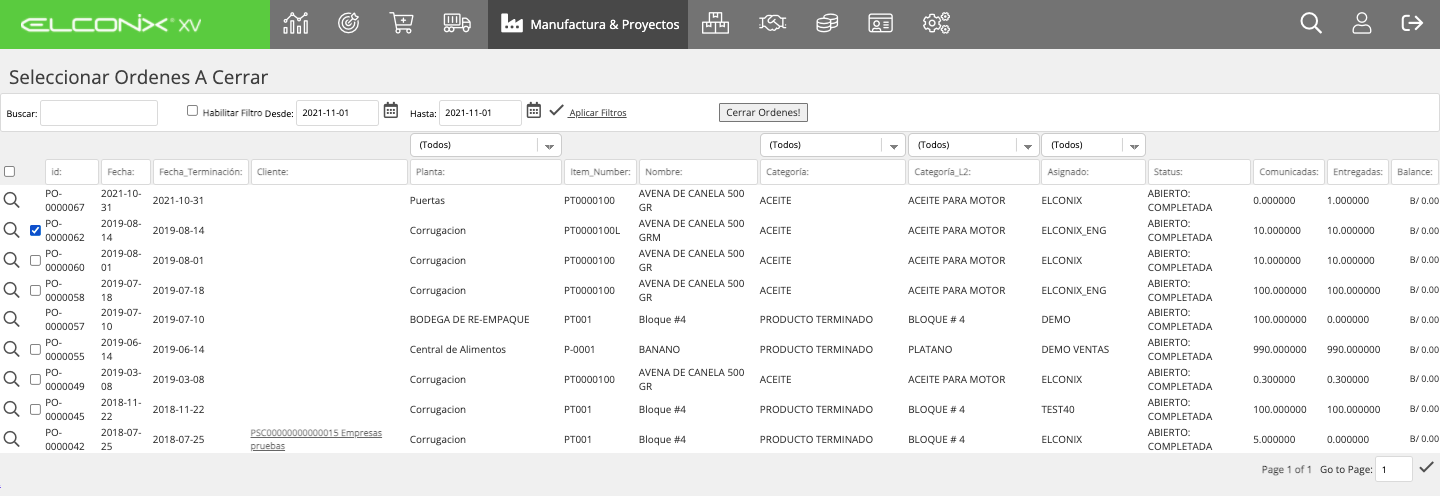Screen dimensions: 1440x496
Task: Click the Go to Page number field
Action: (x=1394, y=468)
